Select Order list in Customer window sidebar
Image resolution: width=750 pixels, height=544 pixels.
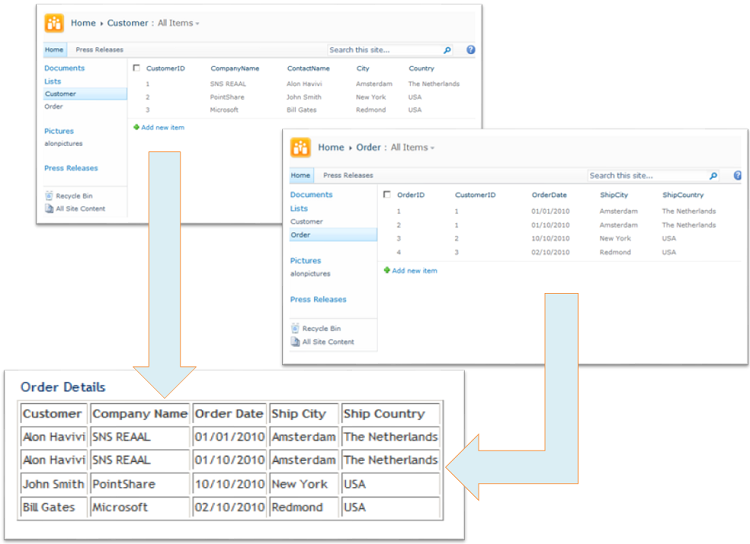(54, 106)
